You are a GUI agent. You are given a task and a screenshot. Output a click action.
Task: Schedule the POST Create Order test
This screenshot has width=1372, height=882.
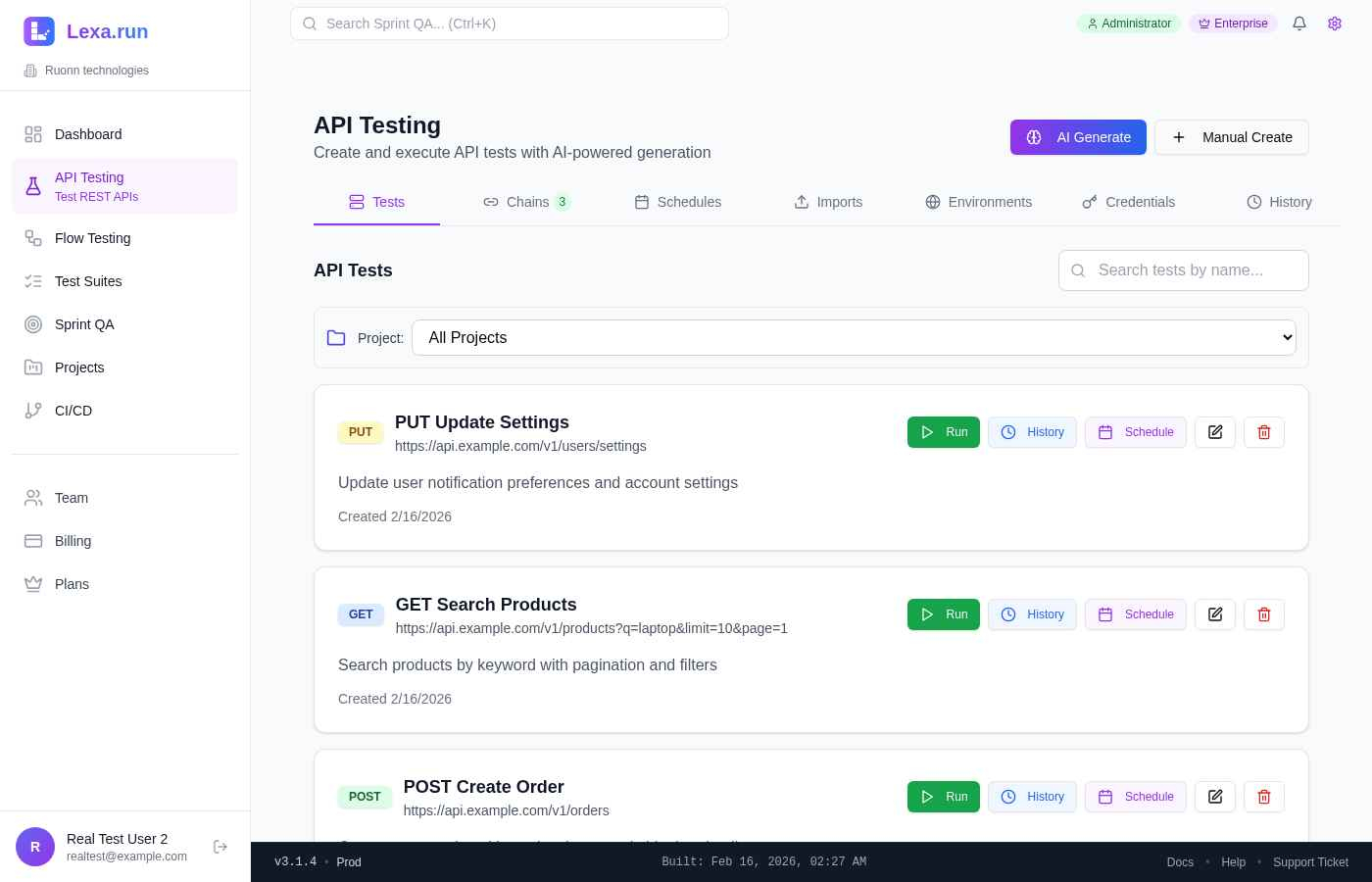(x=1136, y=797)
